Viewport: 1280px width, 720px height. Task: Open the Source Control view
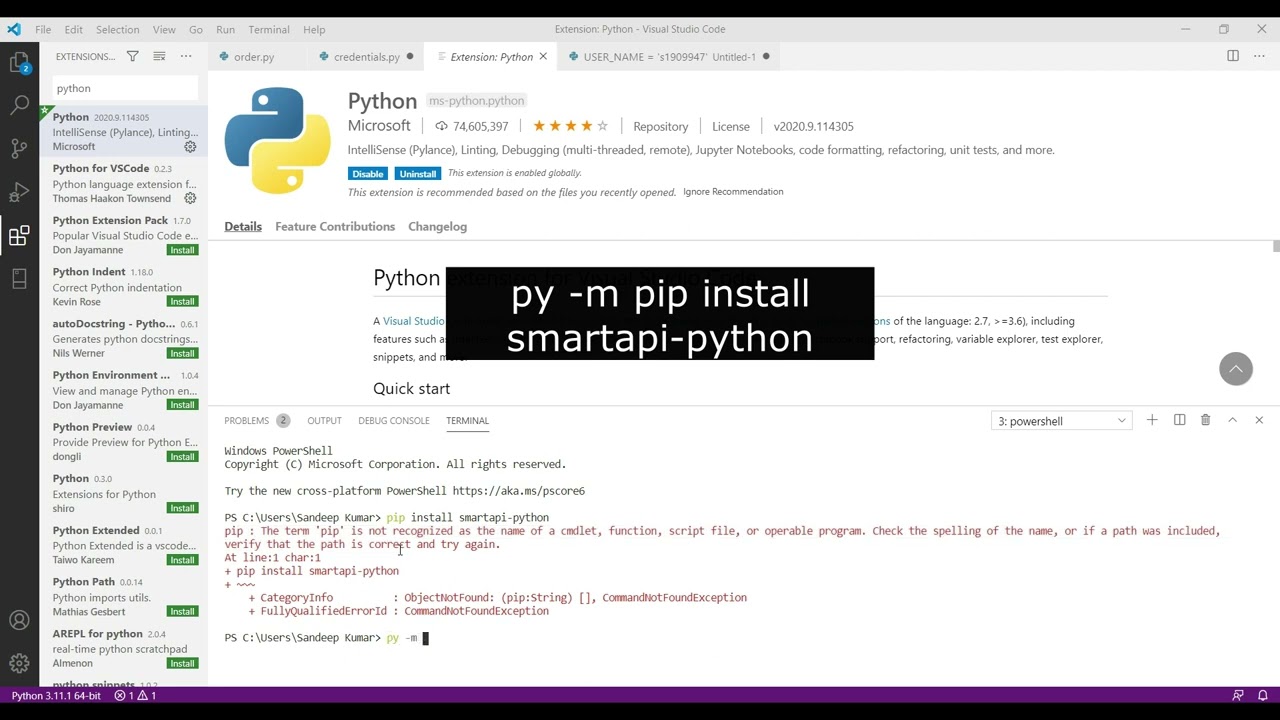click(19, 149)
